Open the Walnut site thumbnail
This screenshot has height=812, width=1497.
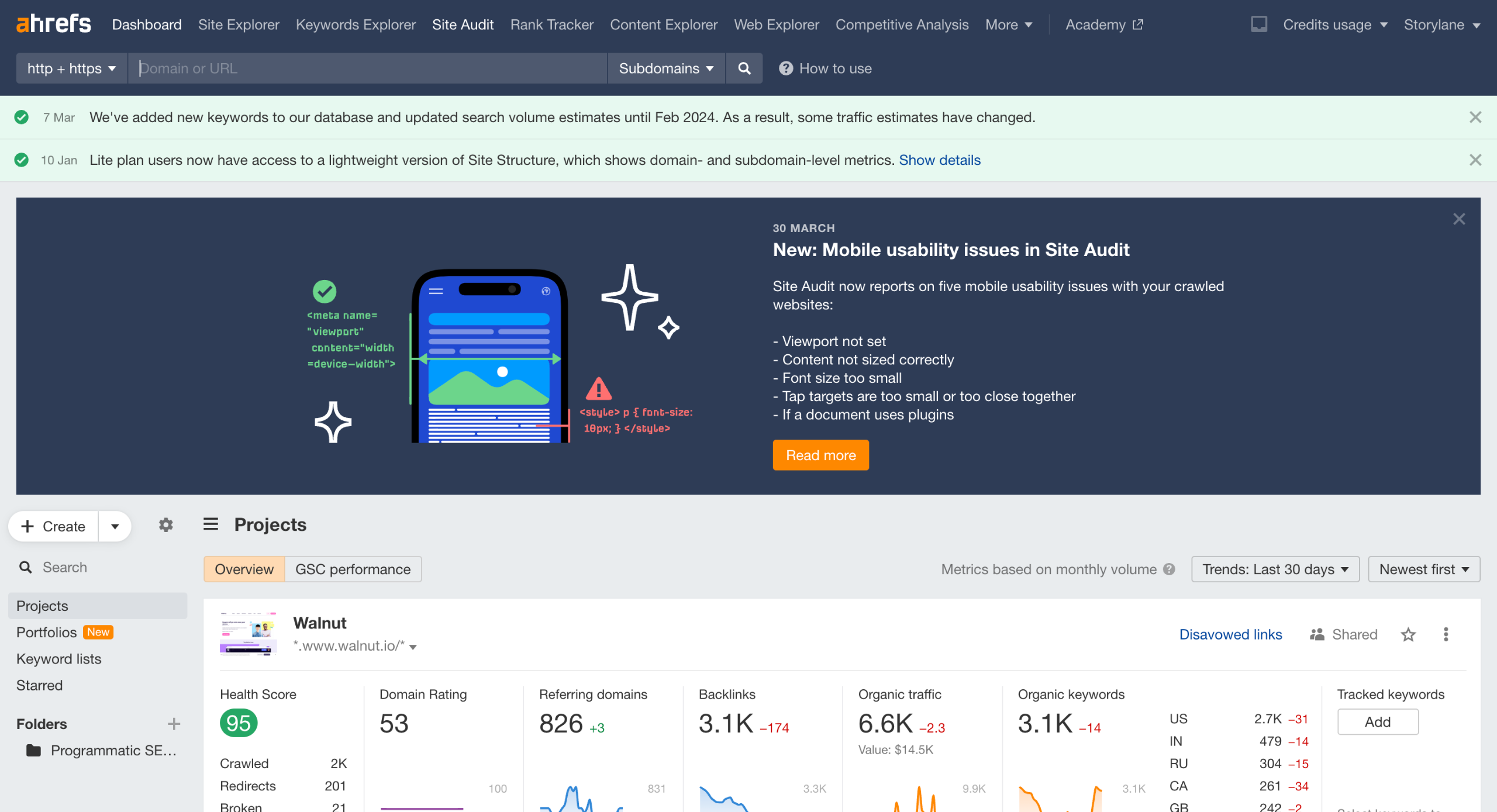pos(248,634)
